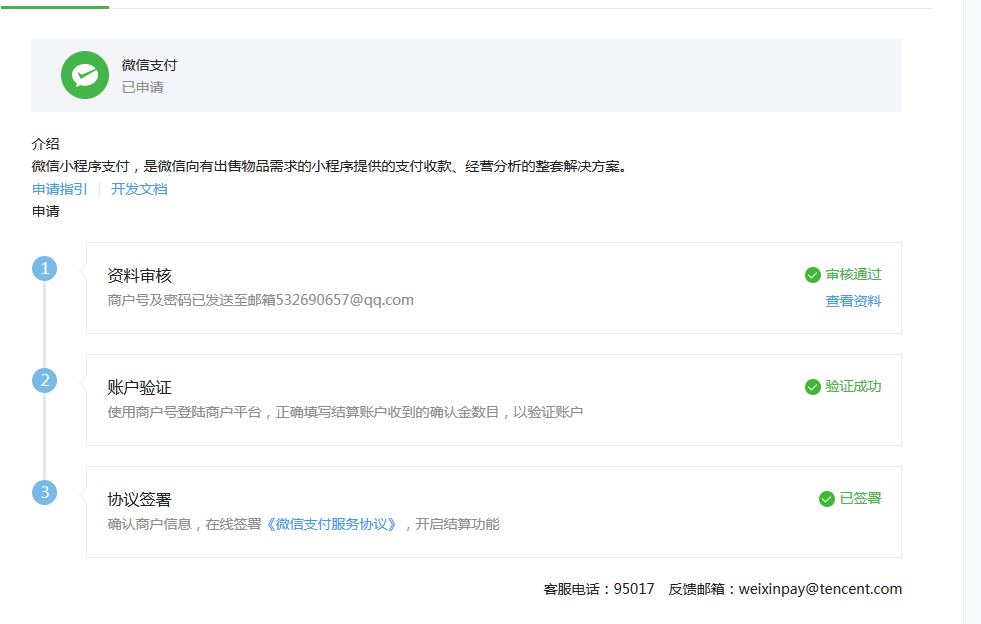This screenshot has width=981, height=624.
Task: Open the 《微信支付服务协议》 agreement link
Action: tap(332, 524)
